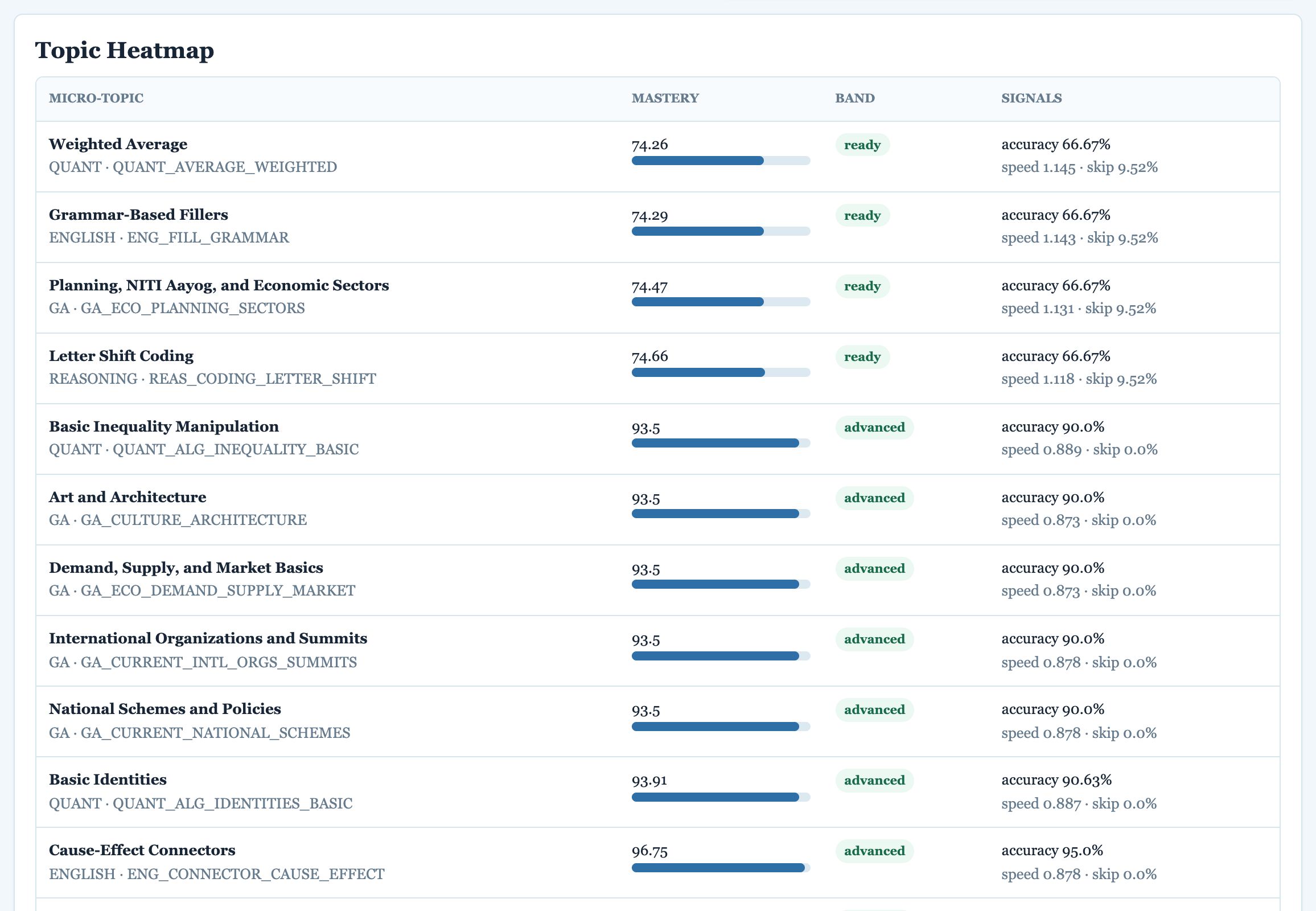Click Planning, NITI Aayog, and Economic Sectors
Viewport: 1316px width, 911px height.
pos(219,285)
